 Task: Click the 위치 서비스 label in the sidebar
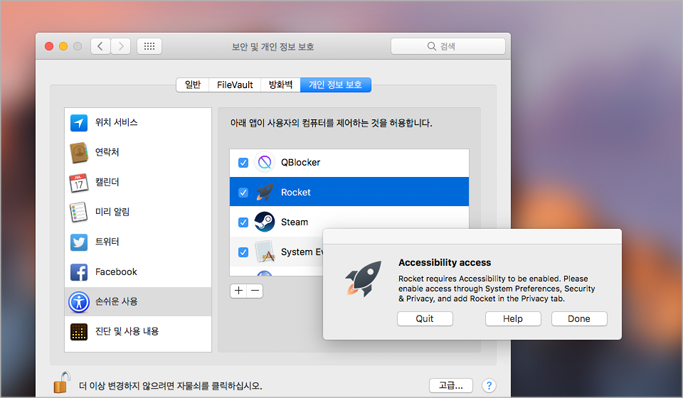coord(116,123)
